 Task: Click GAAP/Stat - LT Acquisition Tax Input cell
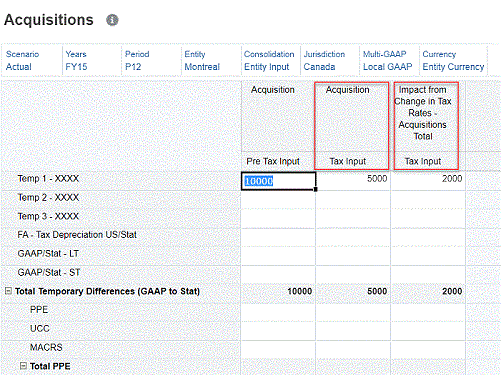pyautogui.click(x=353, y=256)
